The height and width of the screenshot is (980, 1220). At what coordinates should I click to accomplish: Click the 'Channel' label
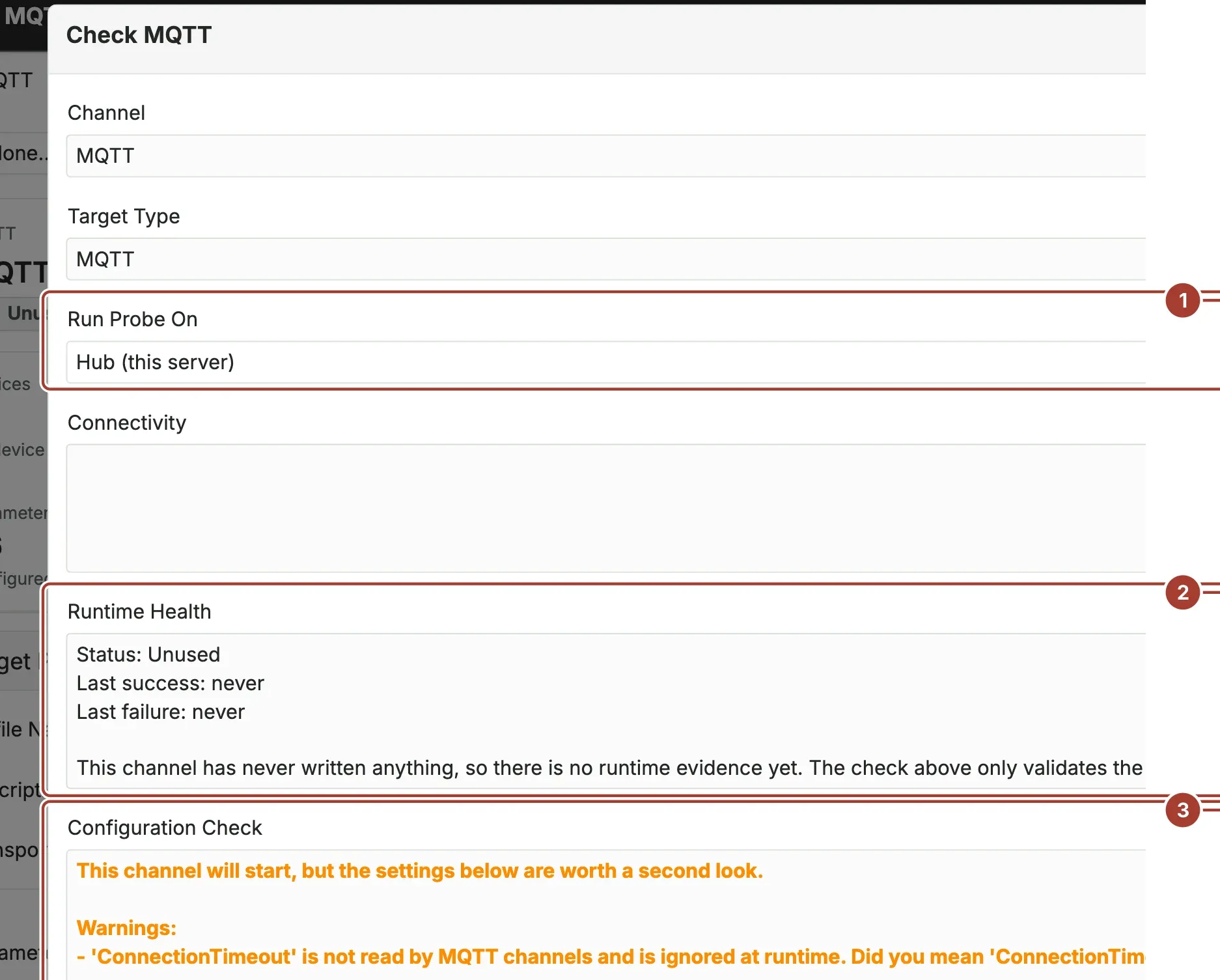(x=107, y=113)
